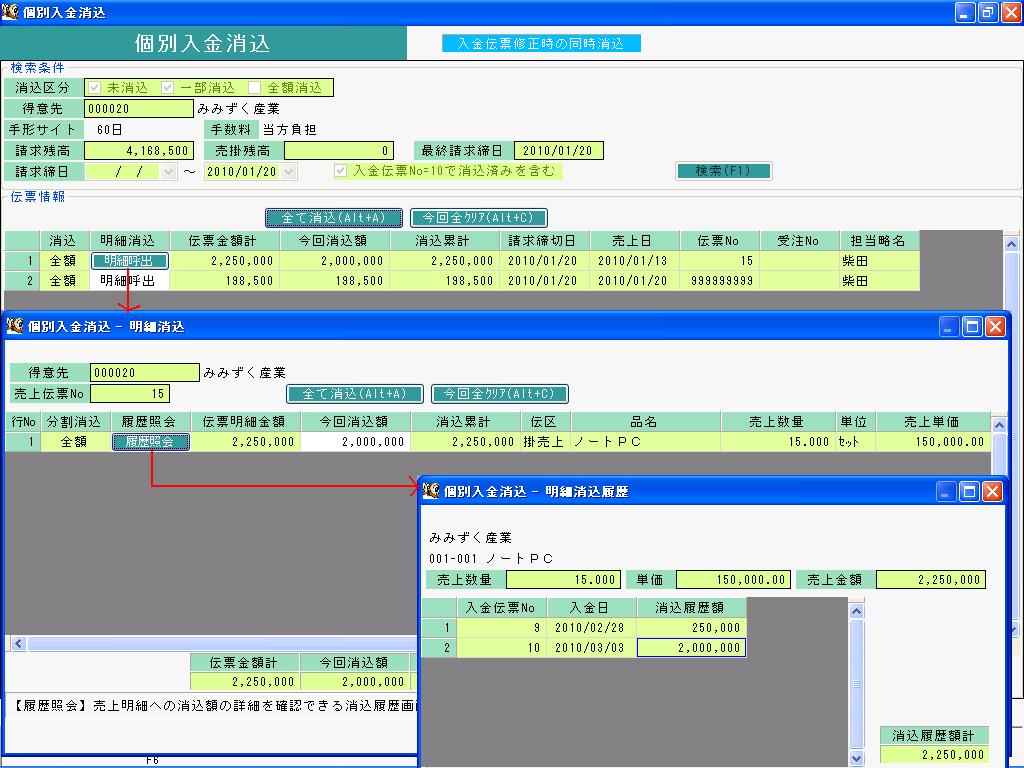The width and height of the screenshot is (1024, 768).
Task: Toggle the 未消込 checkbox
Action: tap(95, 88)
